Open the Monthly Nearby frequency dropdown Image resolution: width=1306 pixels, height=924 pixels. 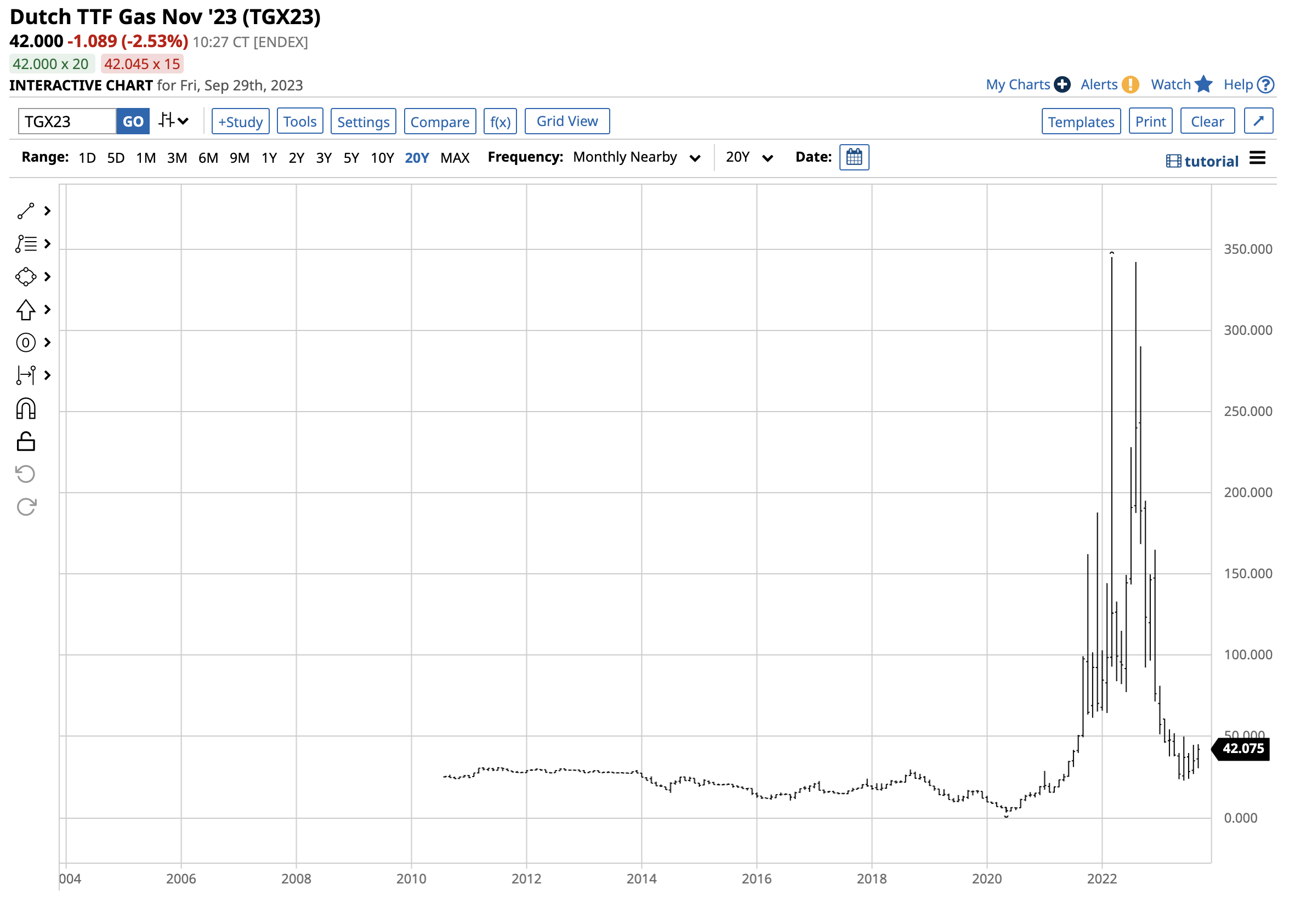coord(635,157)
